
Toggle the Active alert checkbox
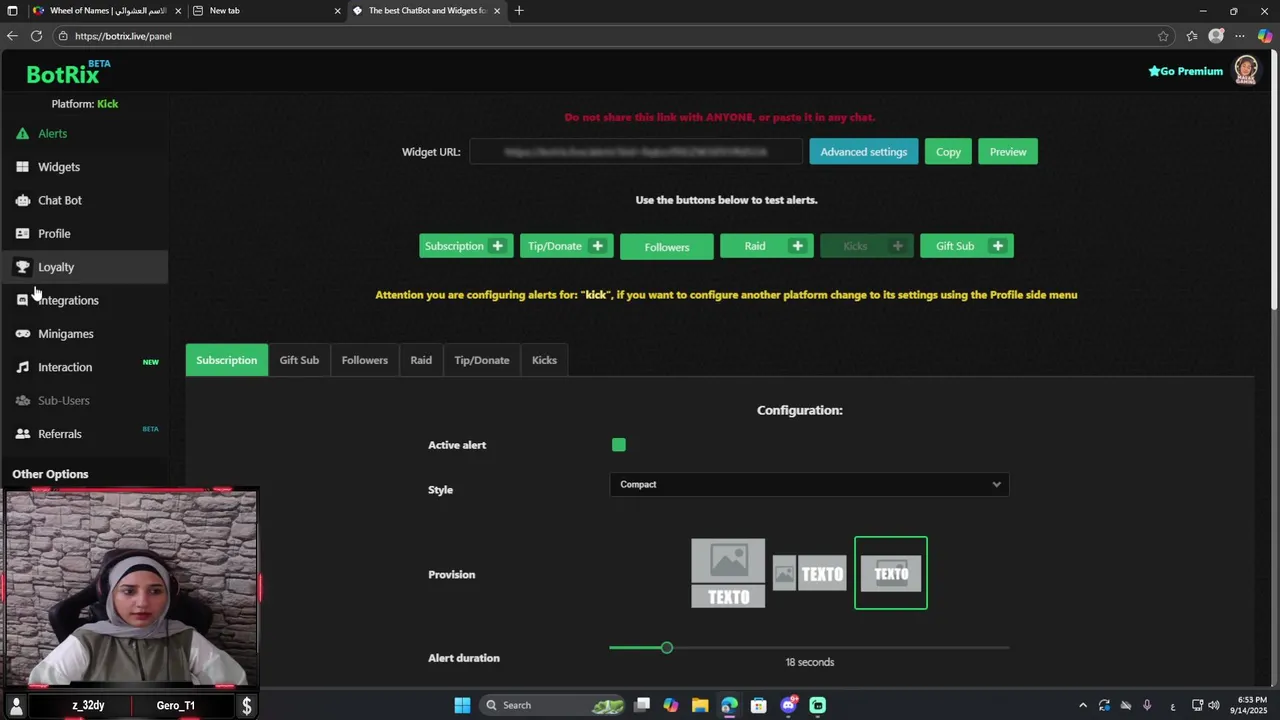click(619, 445)
